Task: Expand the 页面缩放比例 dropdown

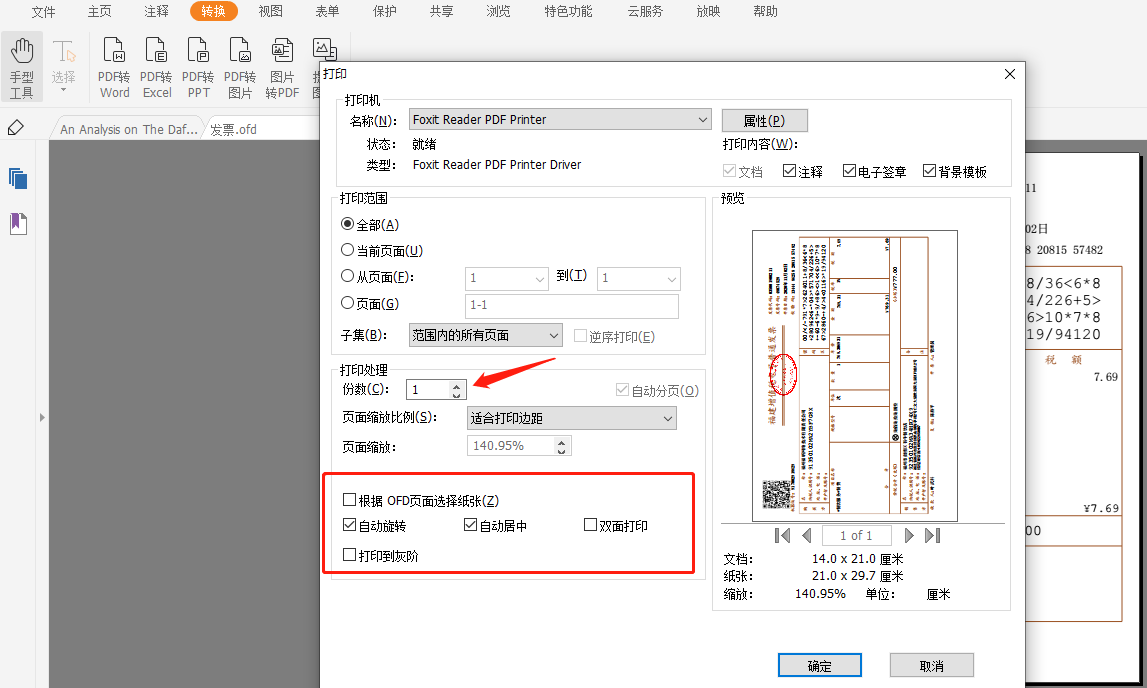Action: [572, 418]
